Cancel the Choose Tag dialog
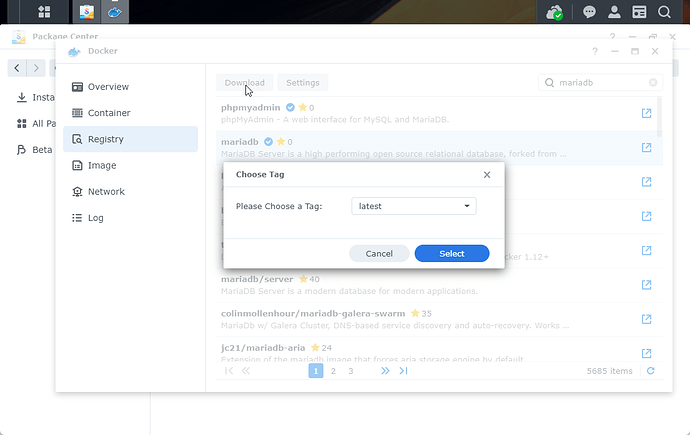 [x=379, y=254]
